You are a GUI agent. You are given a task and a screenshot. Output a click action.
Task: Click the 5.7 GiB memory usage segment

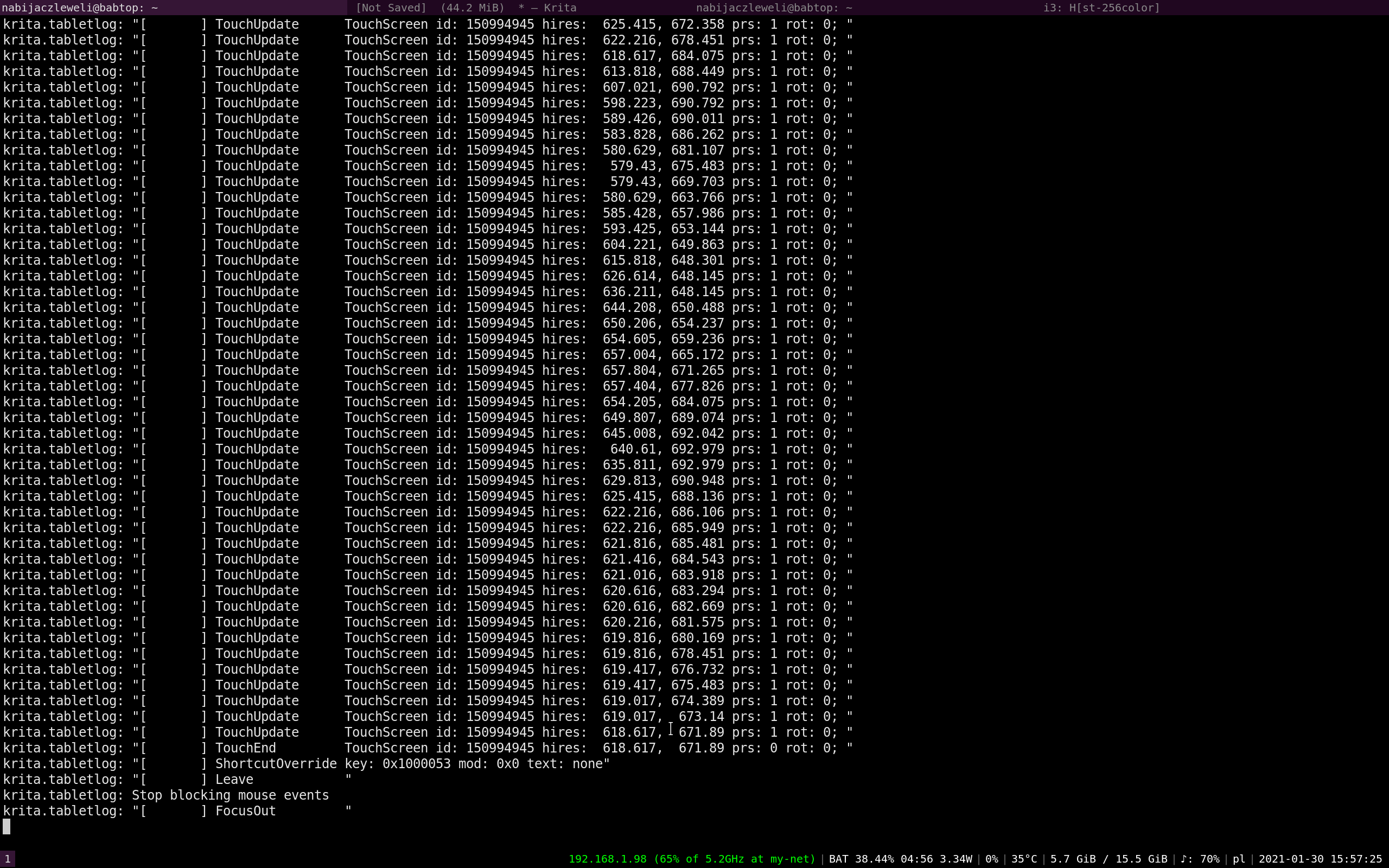click(x=1108, y=859)
